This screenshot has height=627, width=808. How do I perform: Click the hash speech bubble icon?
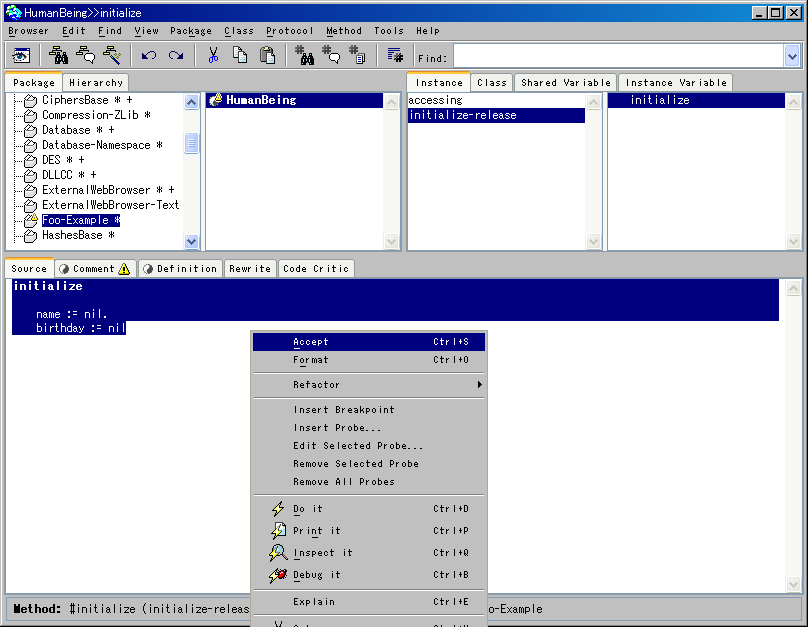pyautogui.click(x=331, y=55)
